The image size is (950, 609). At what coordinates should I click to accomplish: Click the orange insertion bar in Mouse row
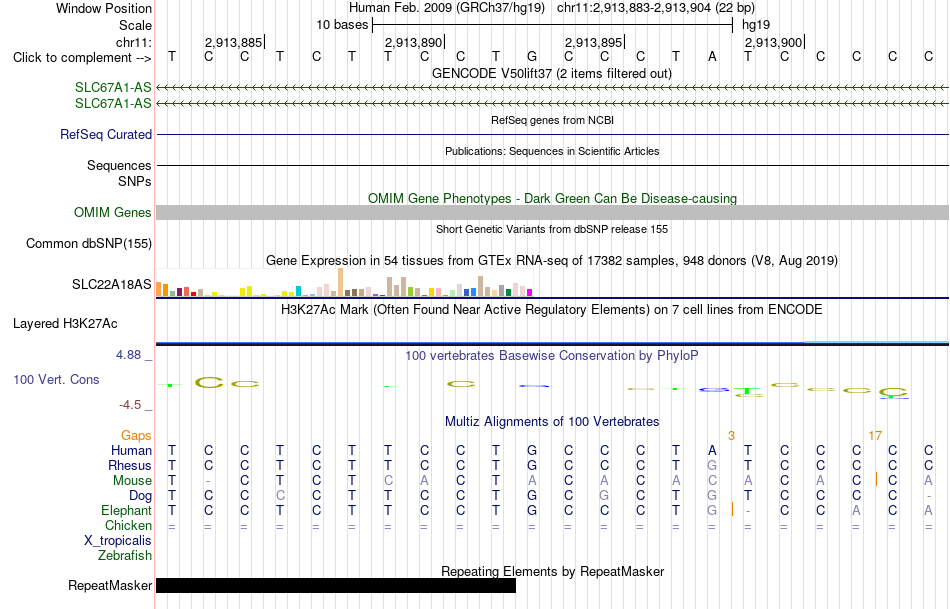pos(876,479)
